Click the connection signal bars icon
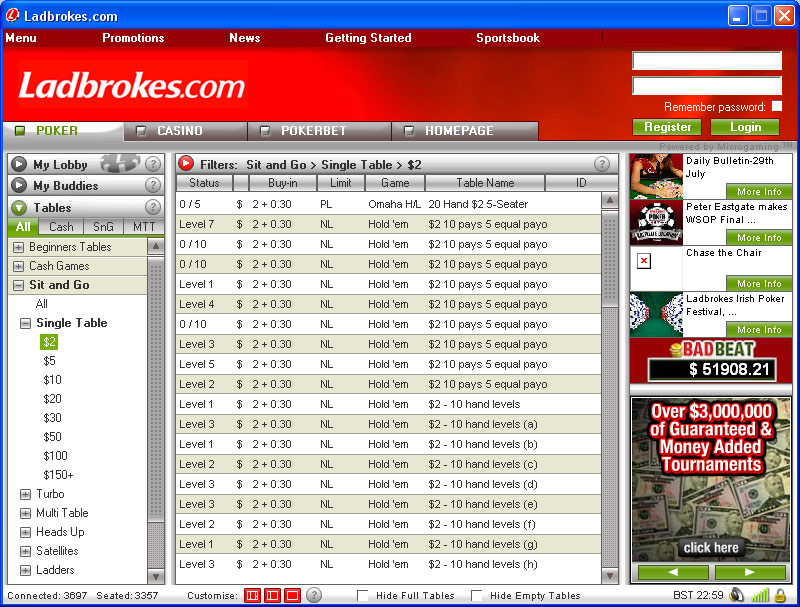Screen dimensions: 800x607 coord(760,595)
